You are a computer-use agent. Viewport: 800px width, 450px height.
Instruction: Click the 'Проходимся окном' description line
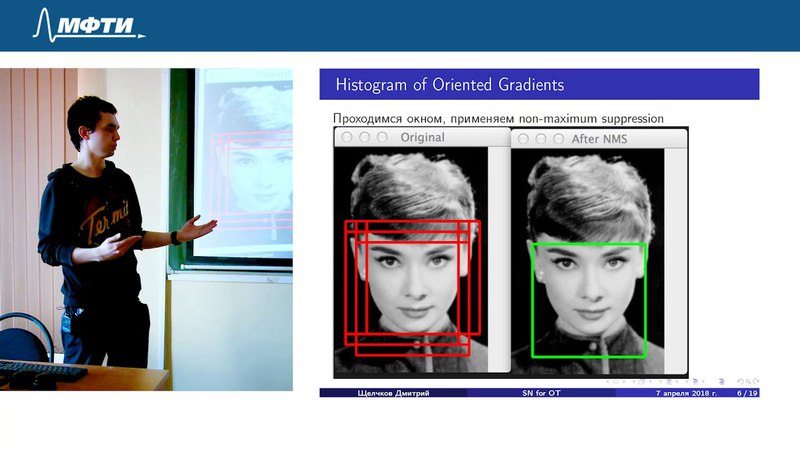click(x=498, y=119)
